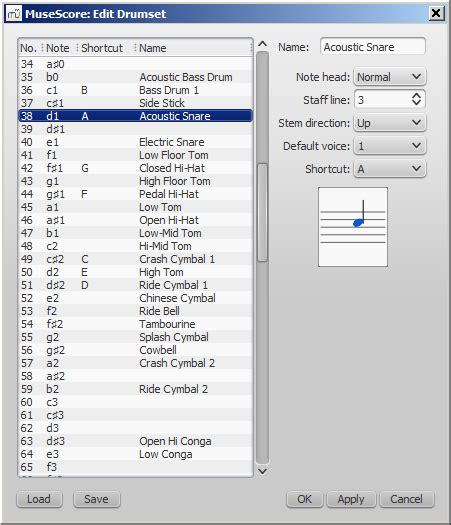This screenshot has width=451, height=525.
Task: Click the Cancel button
Action: click(x=406, y=499)
